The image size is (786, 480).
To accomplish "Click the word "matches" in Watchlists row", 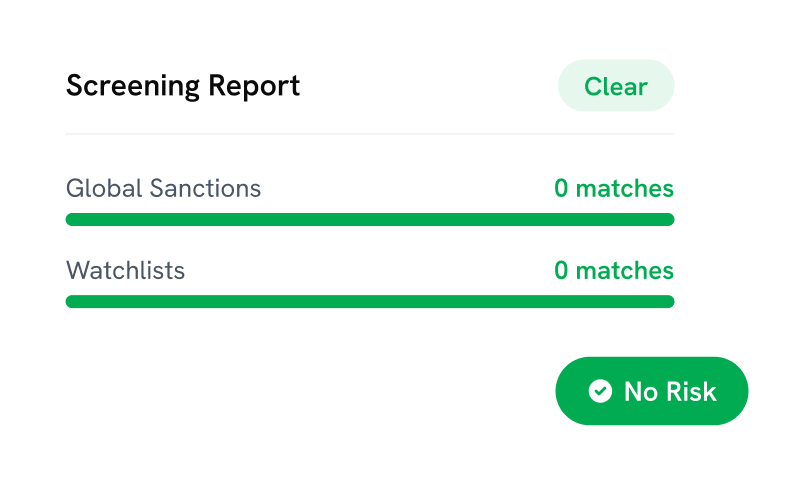I will click(625, 270).
